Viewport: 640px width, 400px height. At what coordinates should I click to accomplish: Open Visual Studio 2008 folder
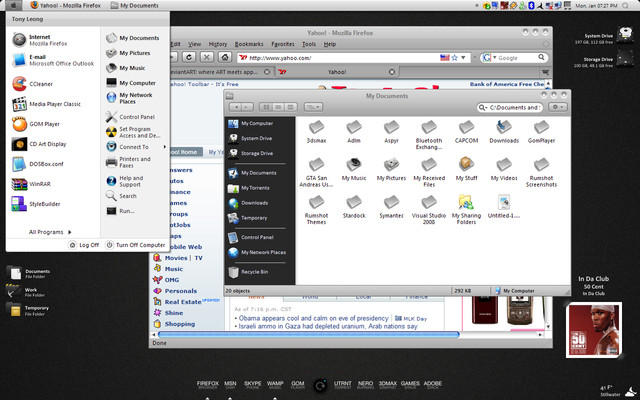tap(429, 210)
